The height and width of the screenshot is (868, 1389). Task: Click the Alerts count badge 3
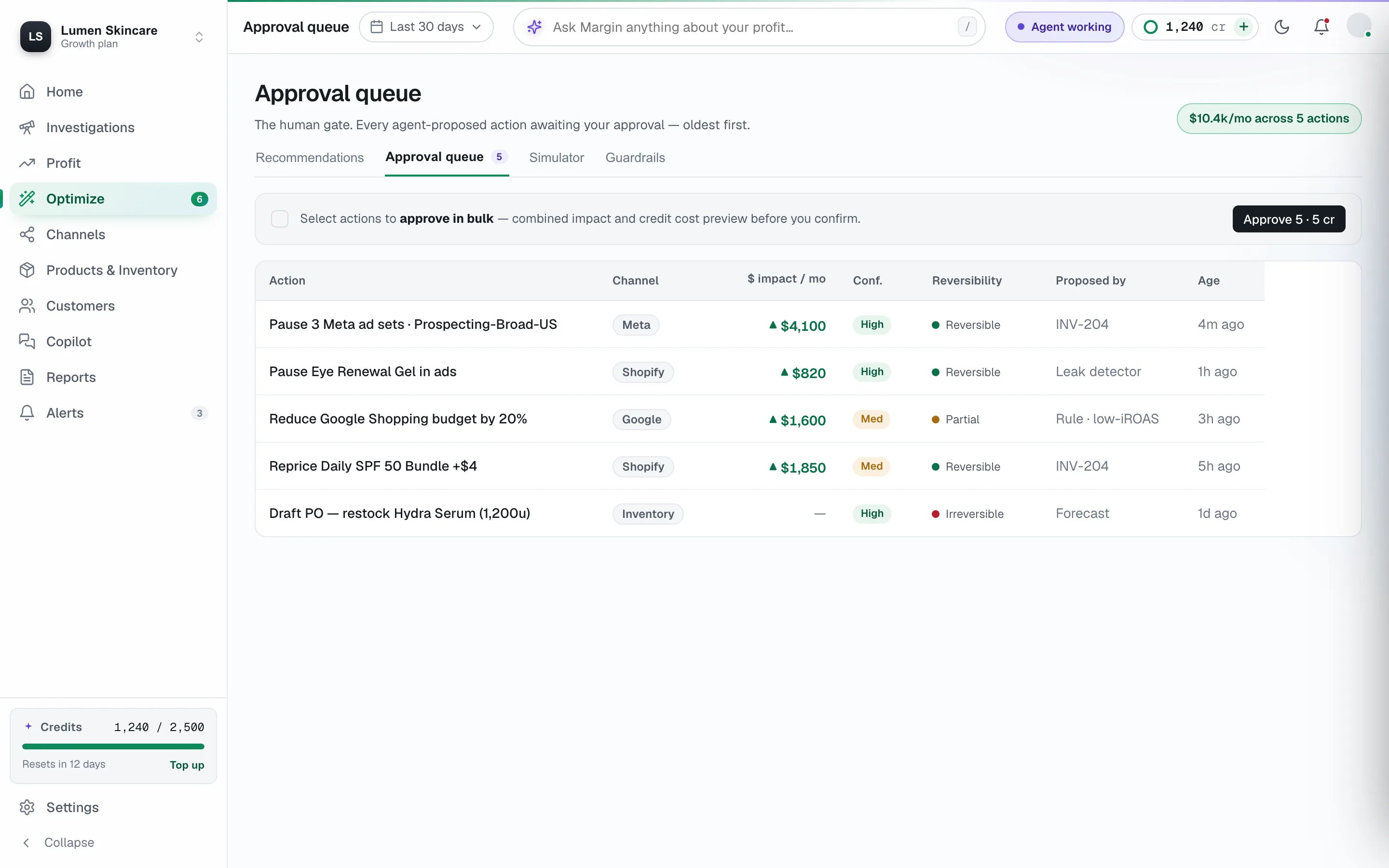[199, 413]
